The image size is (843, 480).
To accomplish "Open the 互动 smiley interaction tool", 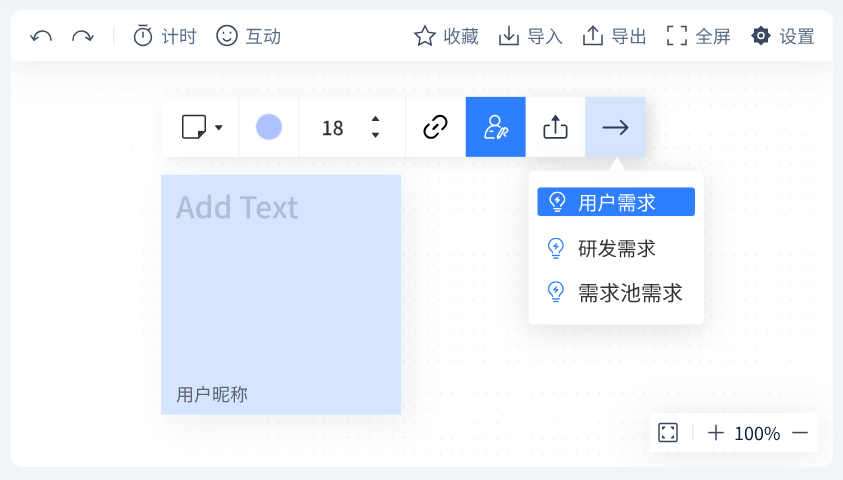I will [x=248, y=37].
